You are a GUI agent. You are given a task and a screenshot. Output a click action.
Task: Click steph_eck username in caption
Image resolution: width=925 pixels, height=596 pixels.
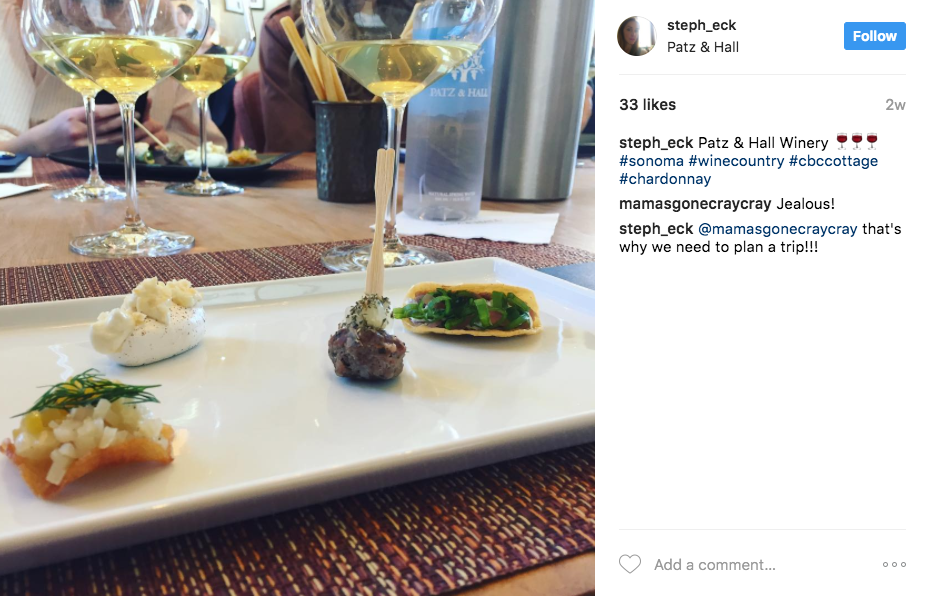coord(656,143)
